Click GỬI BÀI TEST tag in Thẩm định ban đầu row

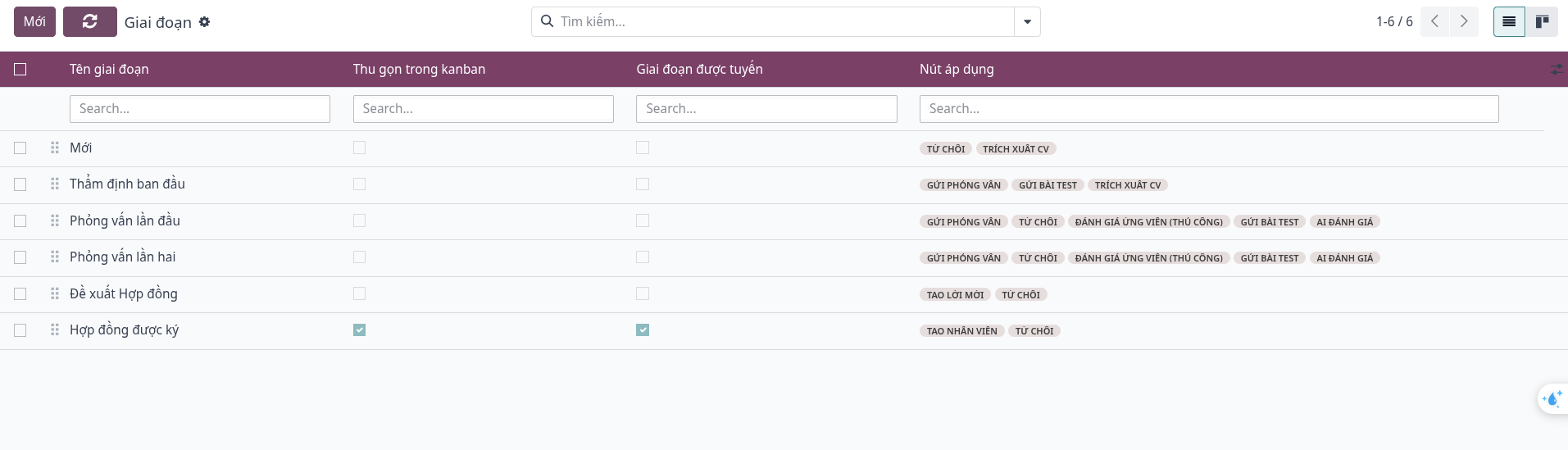(1048, 185)
